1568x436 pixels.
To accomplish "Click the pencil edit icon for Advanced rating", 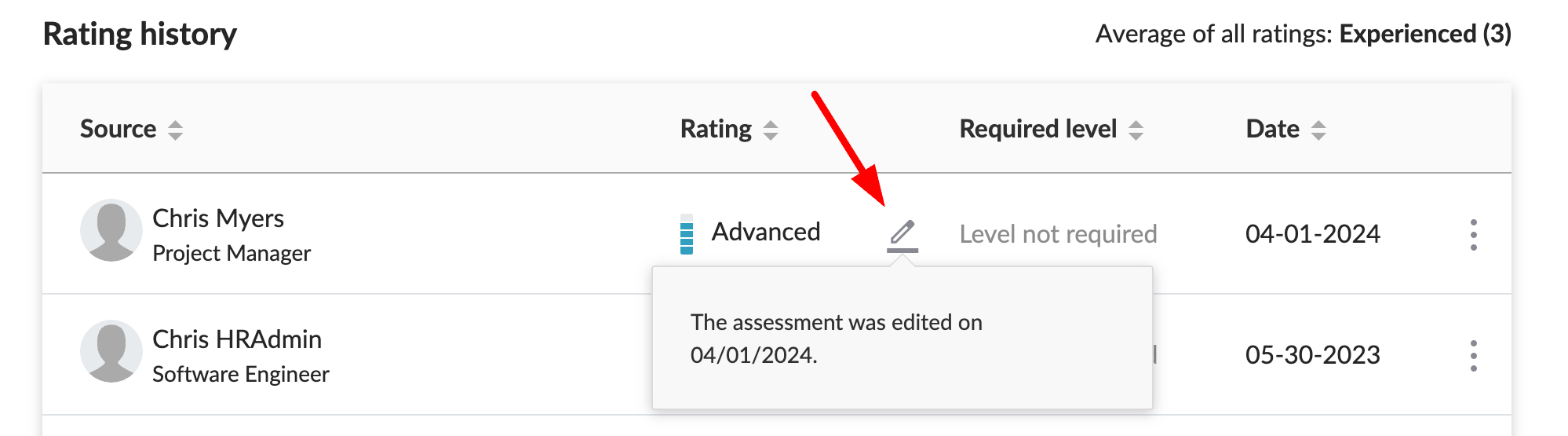I will tap(903, 233).
